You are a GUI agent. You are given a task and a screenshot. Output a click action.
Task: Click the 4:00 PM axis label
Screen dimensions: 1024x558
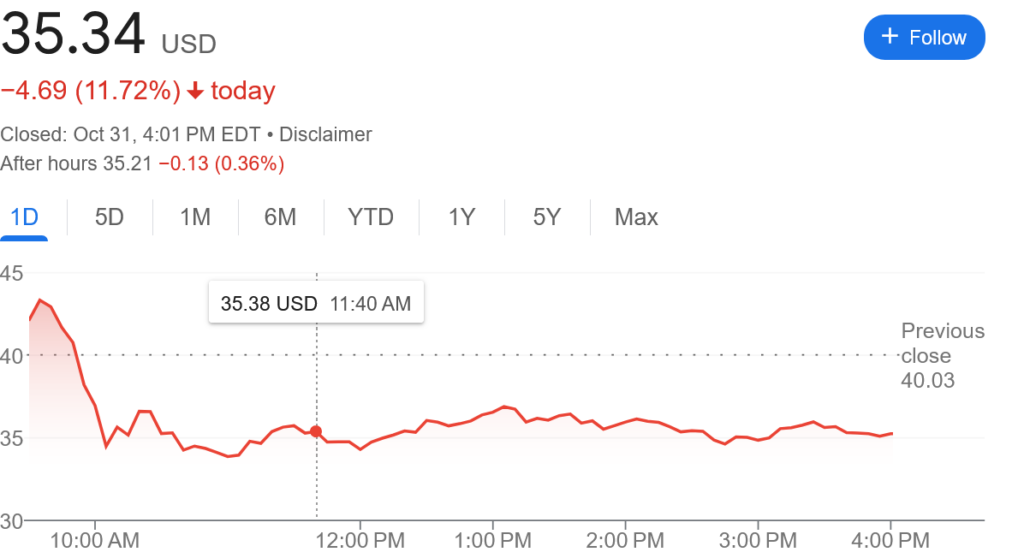tap(890, 541)
